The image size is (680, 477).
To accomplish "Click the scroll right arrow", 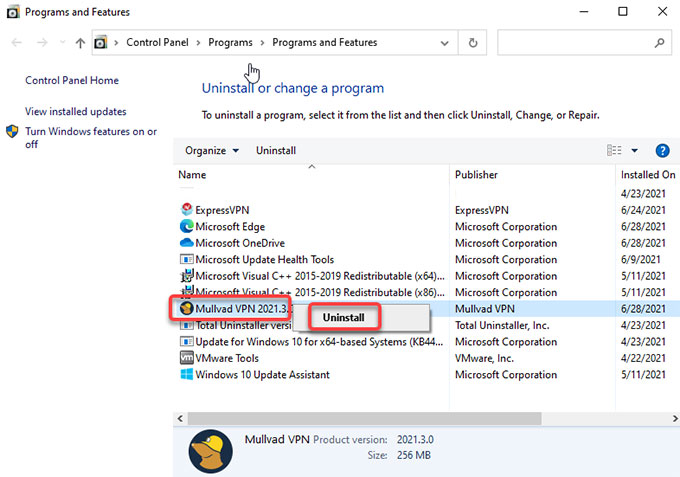I will (x=675, y=418).
